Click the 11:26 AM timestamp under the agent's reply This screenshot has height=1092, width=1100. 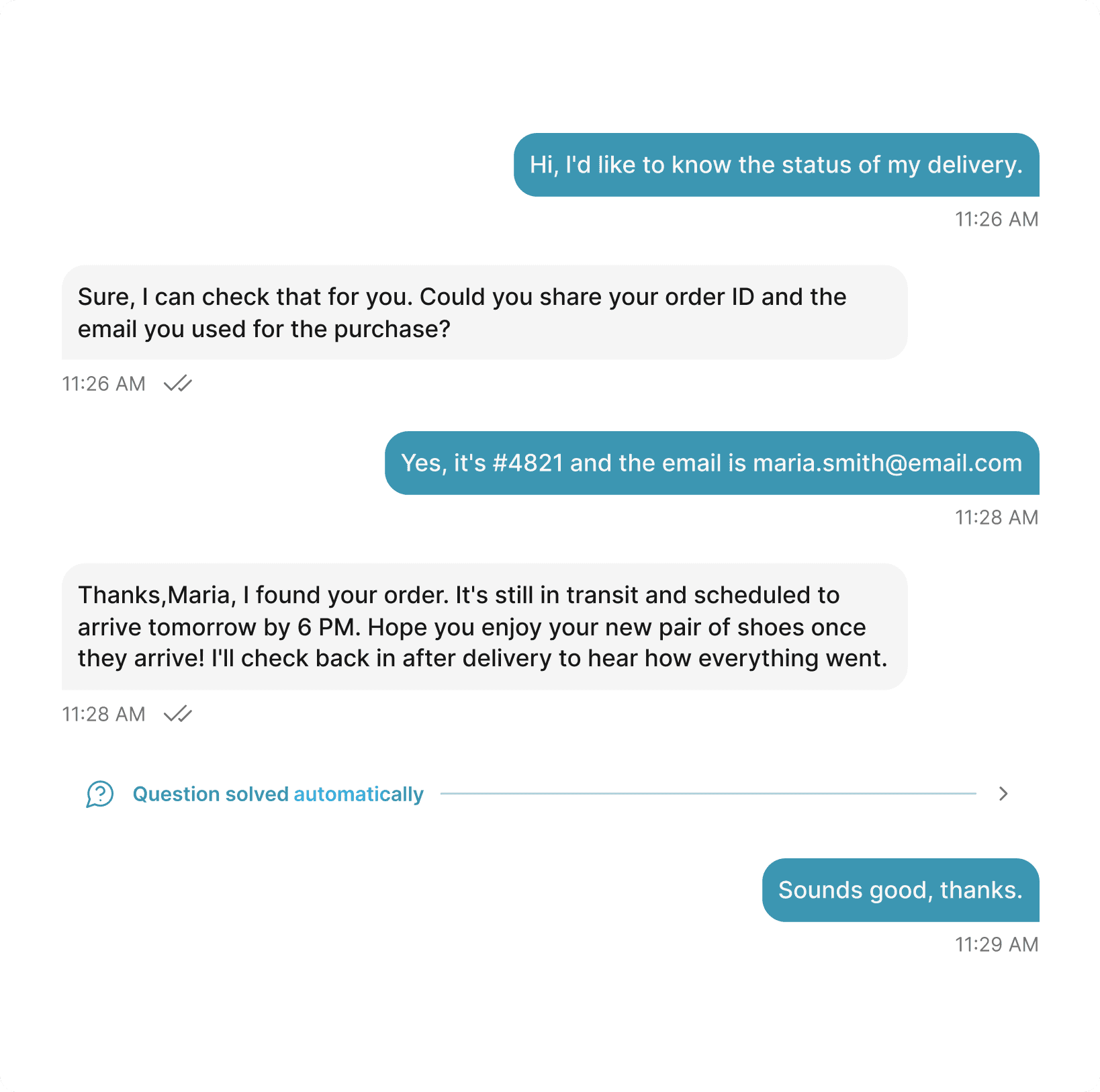coord(103,383)
